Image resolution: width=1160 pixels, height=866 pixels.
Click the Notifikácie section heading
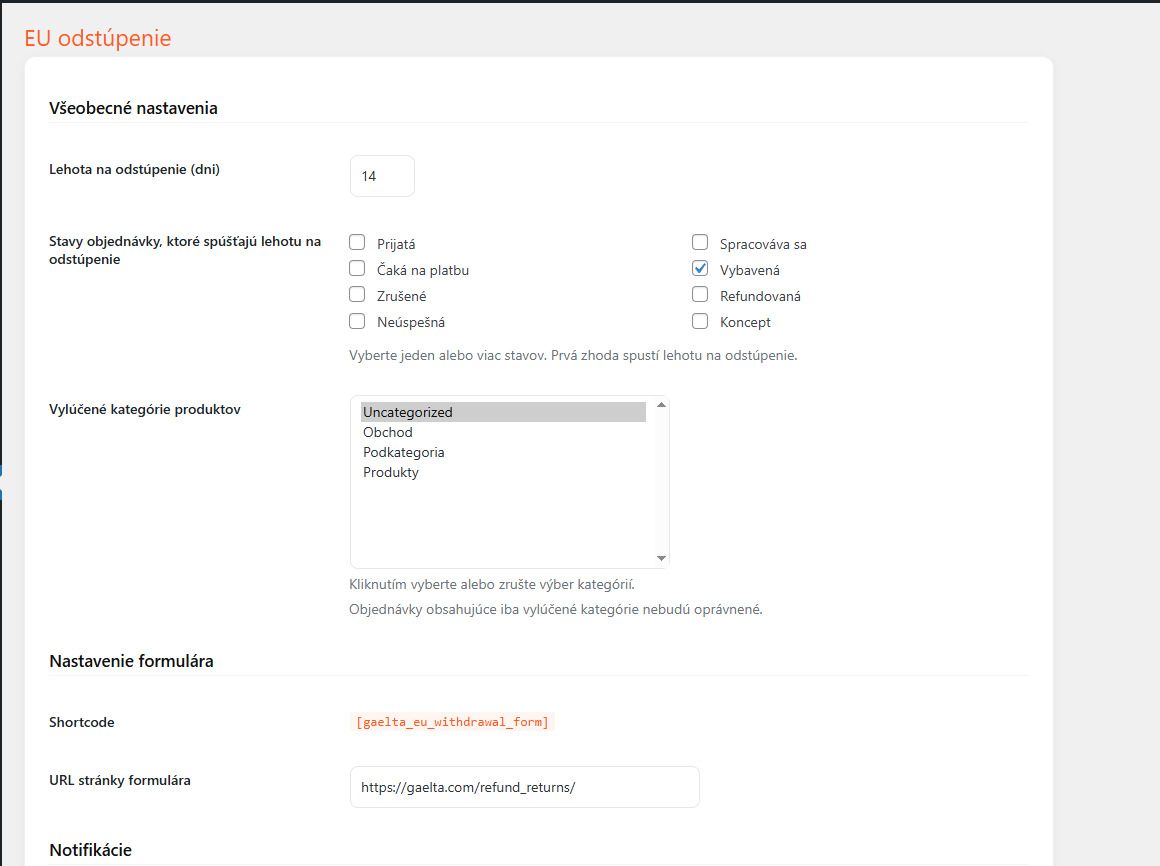click(x=90, y=850)
